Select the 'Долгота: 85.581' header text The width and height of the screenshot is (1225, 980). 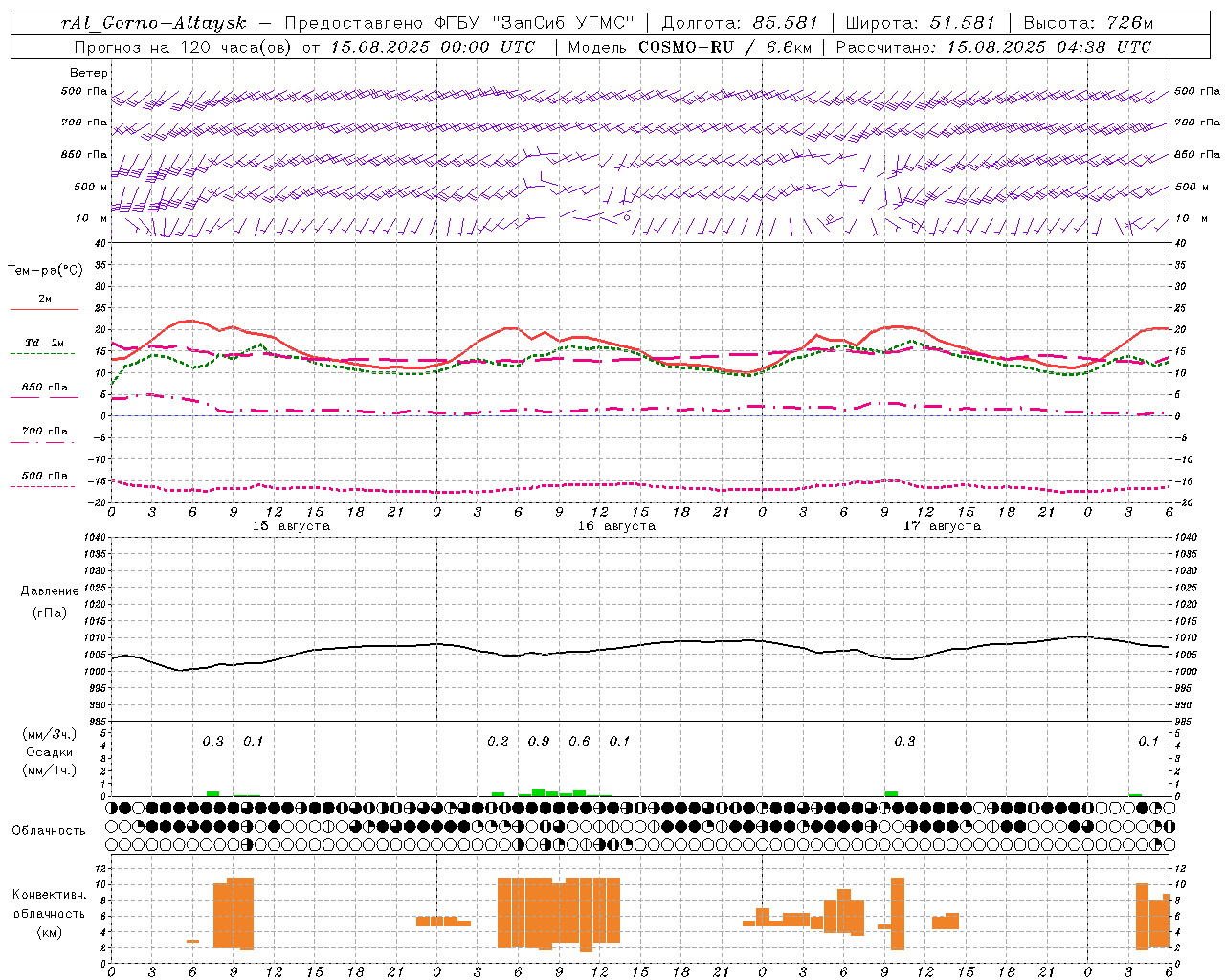click(x=740, y=23)
